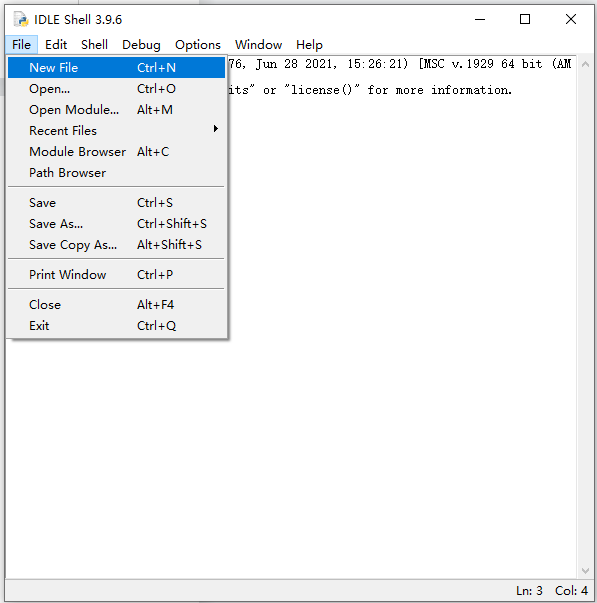Viewport: 597px width, 603px height.
Task: Click Open Module... menu entry
Action: (x=116, y=110)
